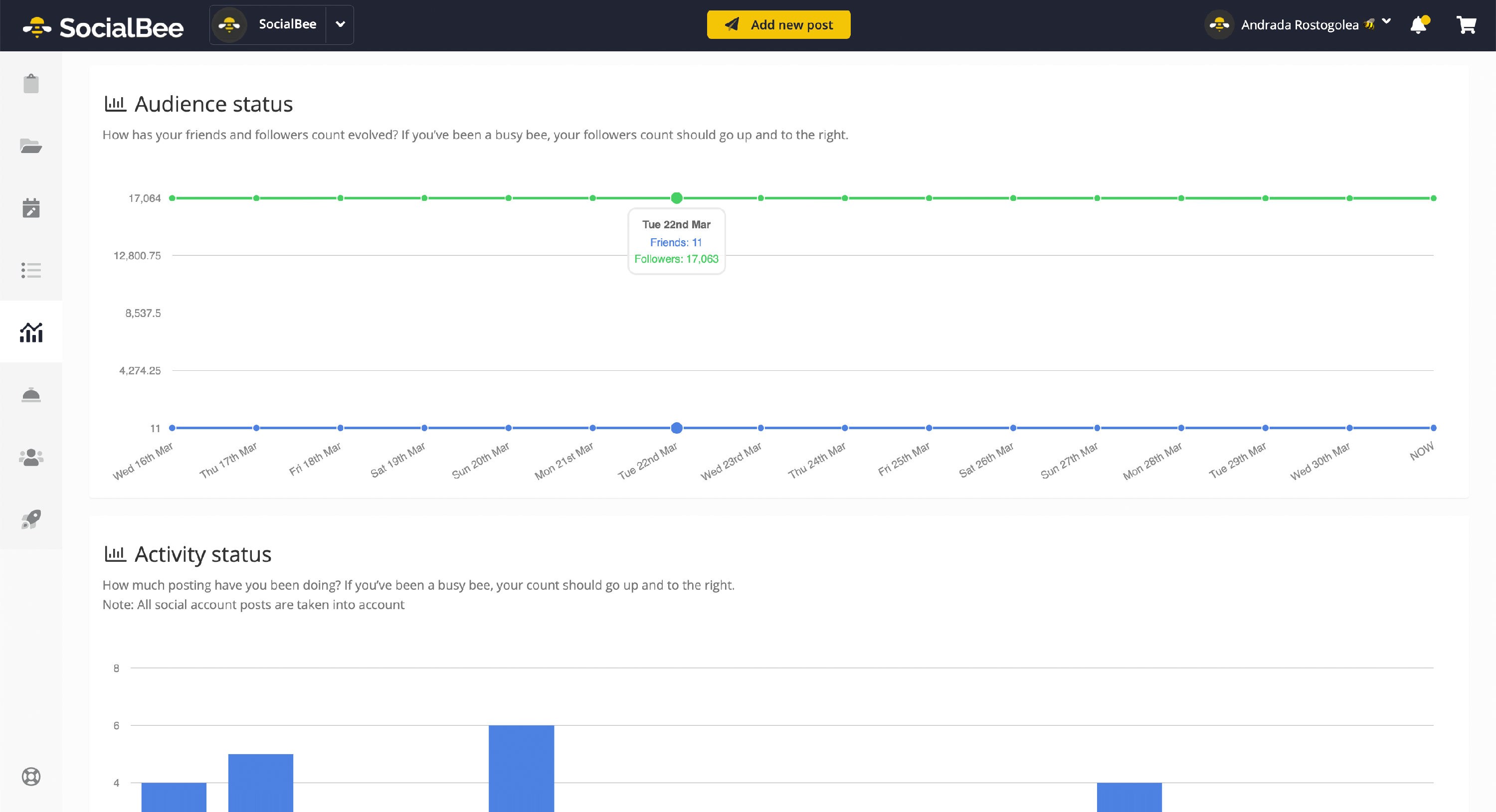Click the friends point for Mon 28th Mar

pyautogui.click(x=1181, y=428)
